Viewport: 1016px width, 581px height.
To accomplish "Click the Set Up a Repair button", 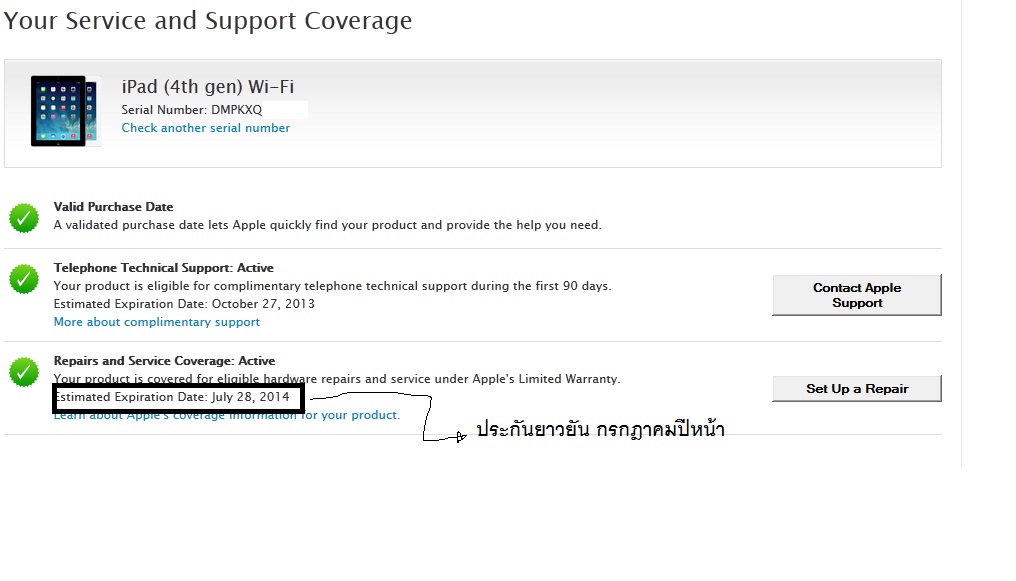I will pyautogui.click(x=857, y=389).
